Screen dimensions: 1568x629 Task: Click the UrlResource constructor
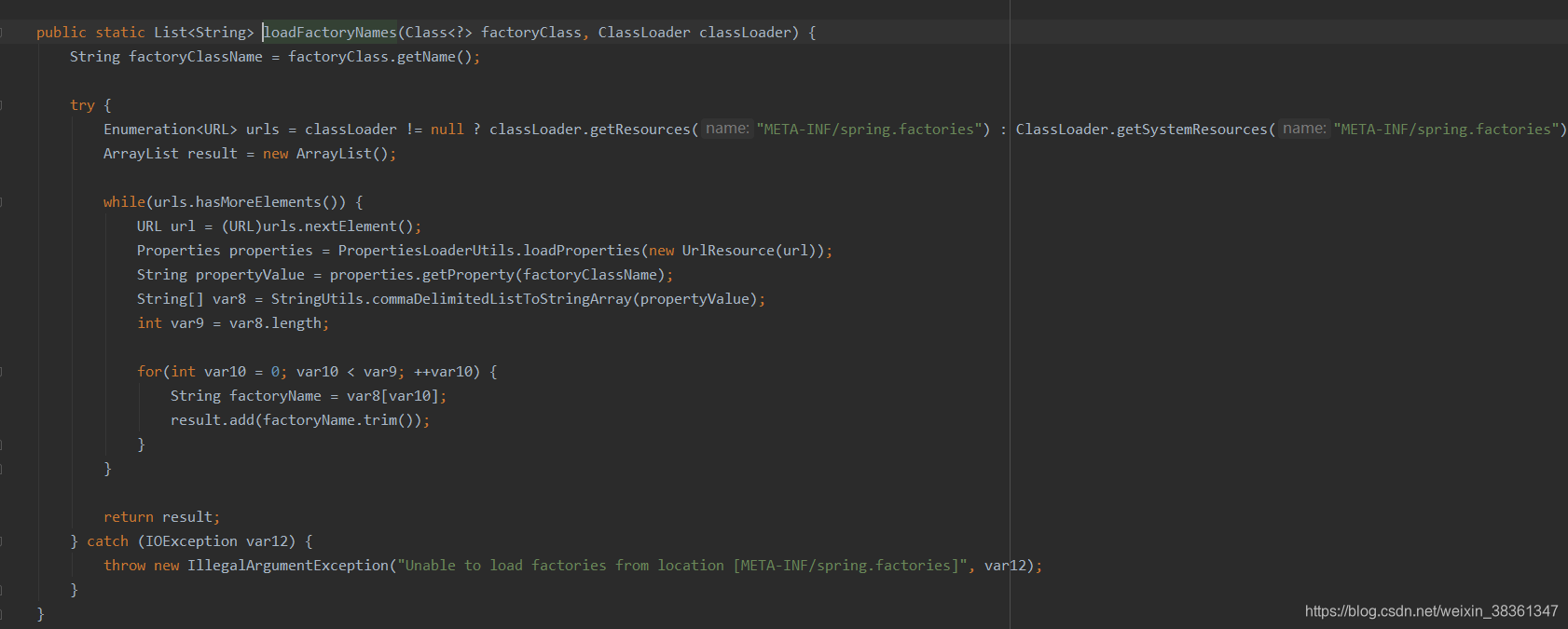(728, 251)
